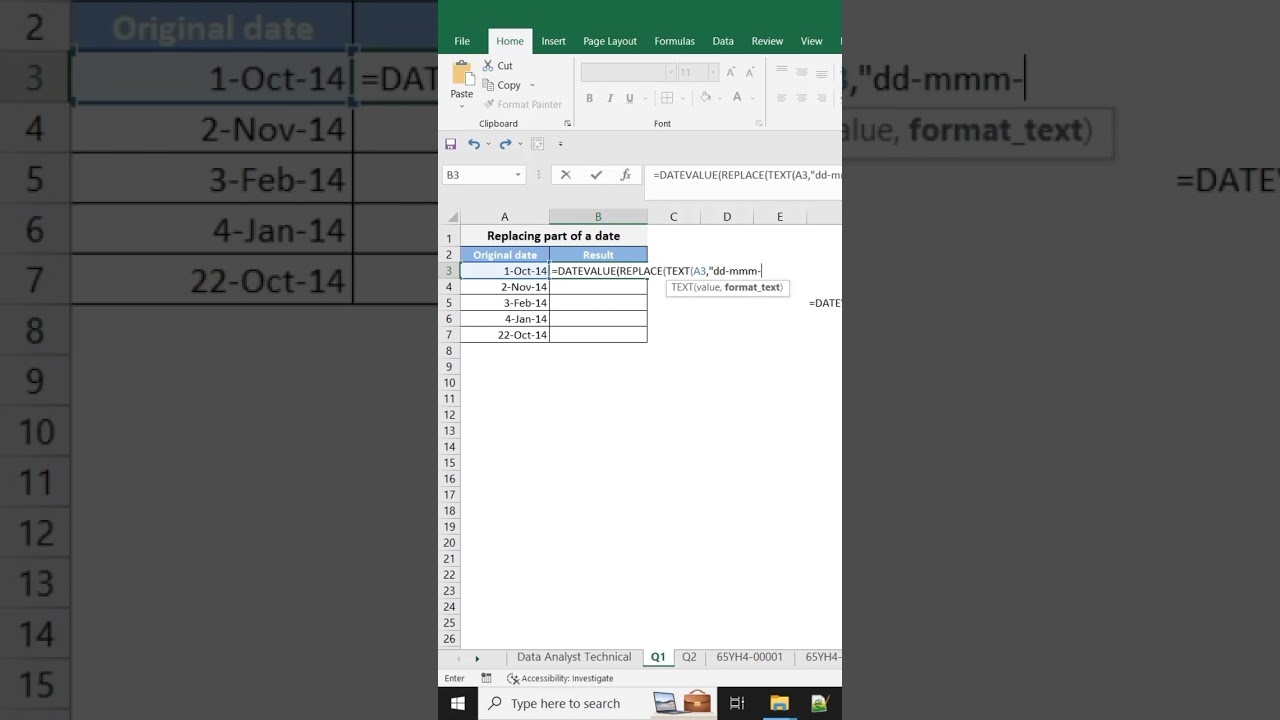
Task: Open the Clipboard dialog launcher
Action: tap(567, 124)
